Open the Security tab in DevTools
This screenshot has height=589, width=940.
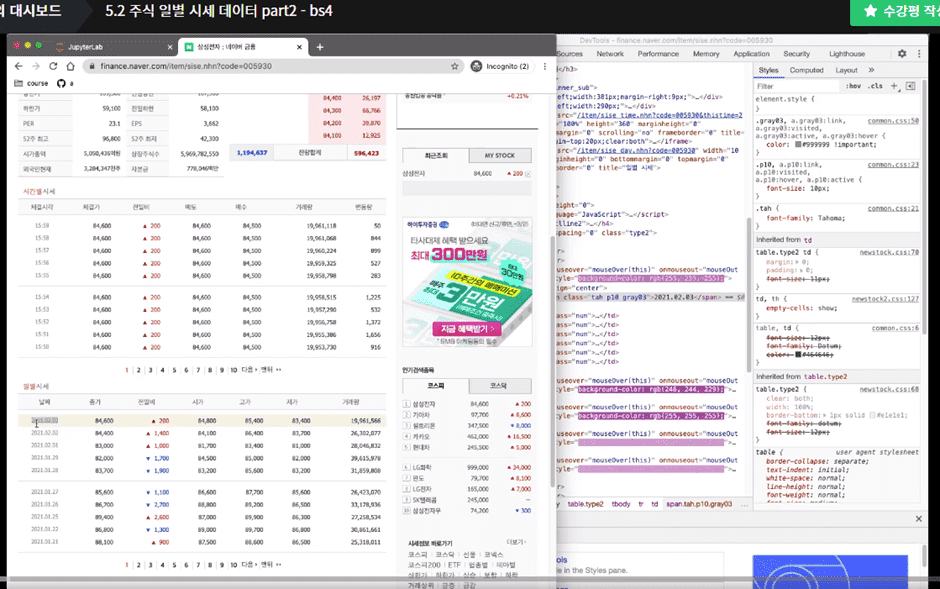[796, 54]
